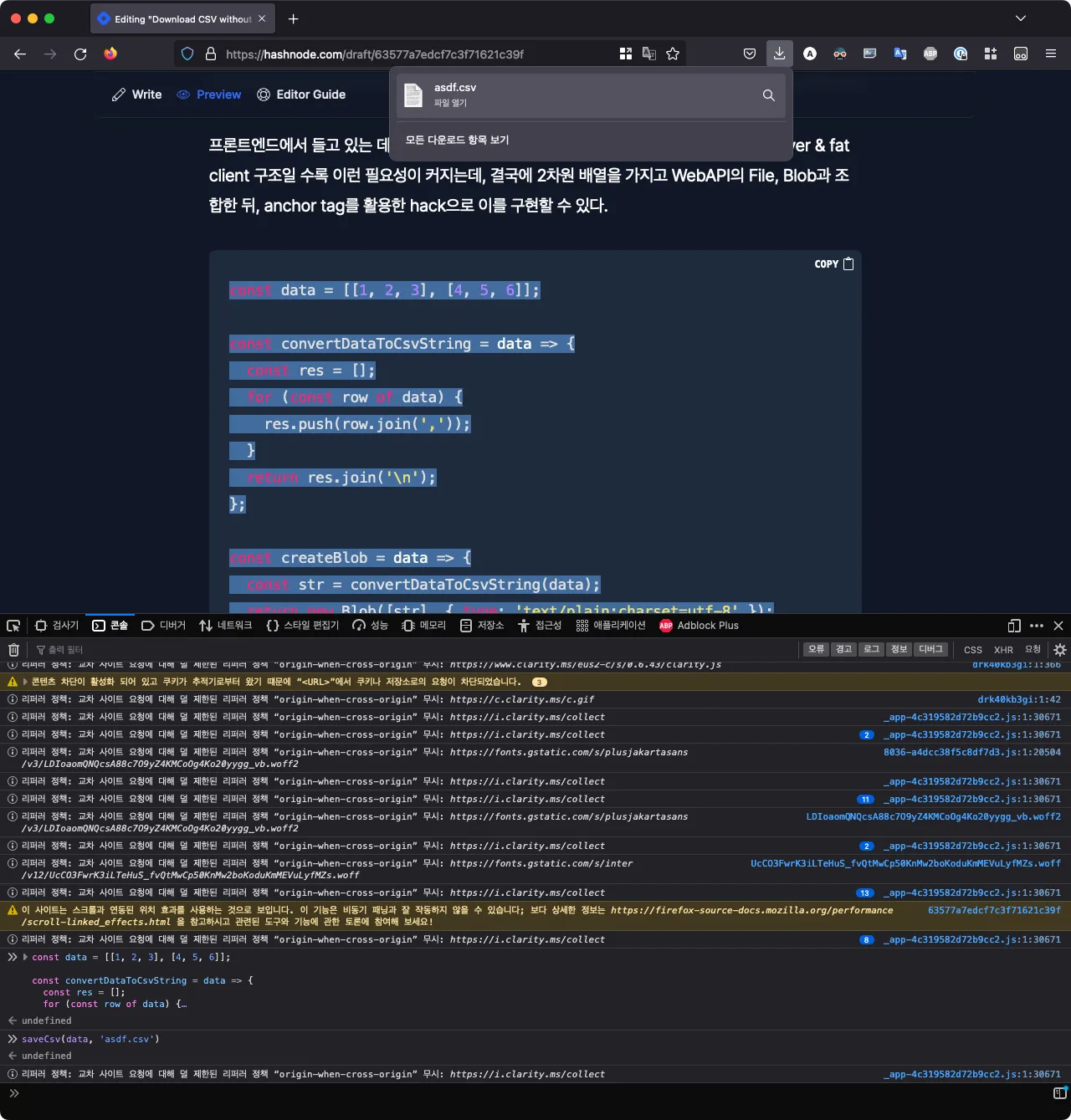Click the circular 'A' extension icon

(x=810, y=54)
